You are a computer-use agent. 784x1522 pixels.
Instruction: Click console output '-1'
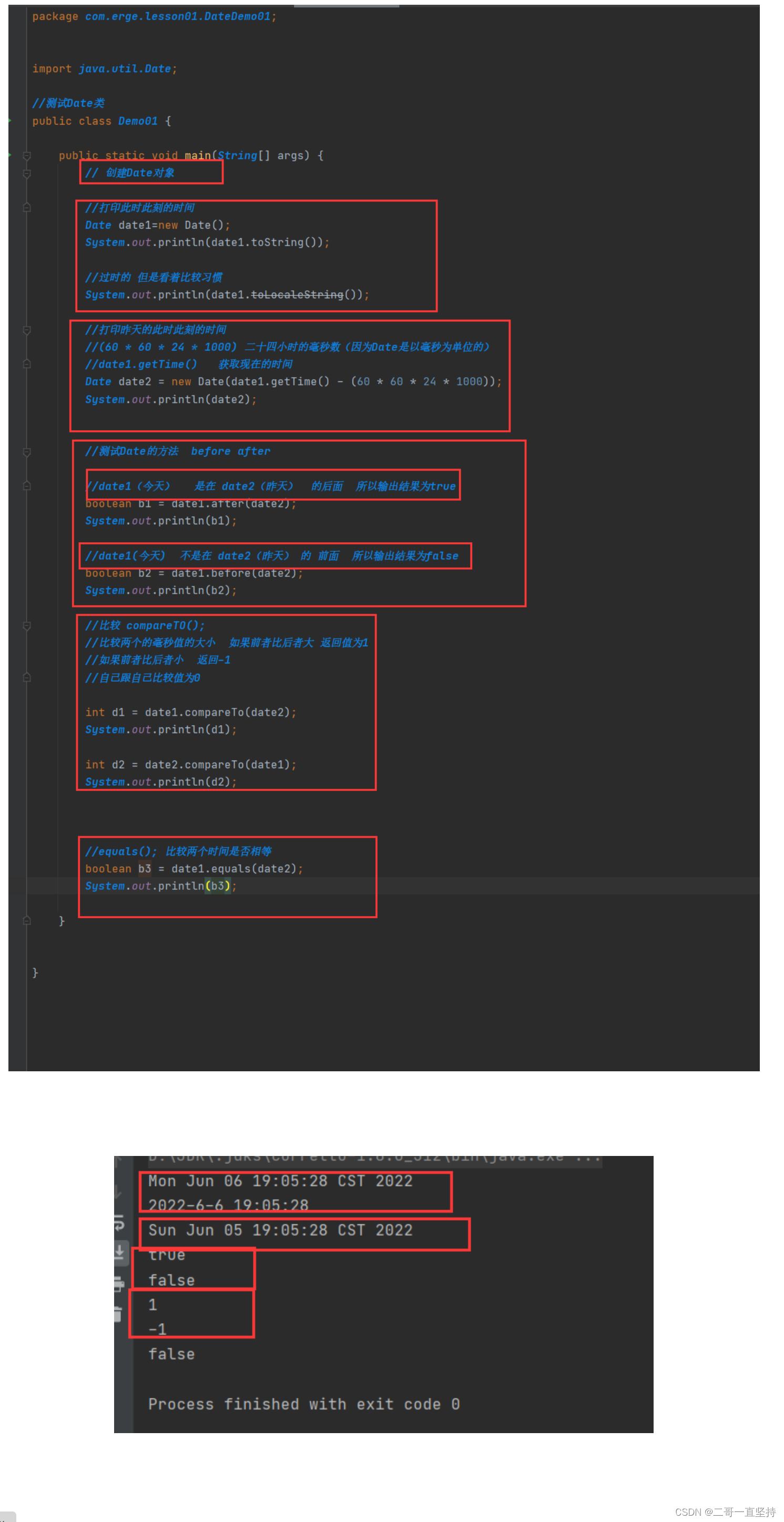coord(157,1330)
